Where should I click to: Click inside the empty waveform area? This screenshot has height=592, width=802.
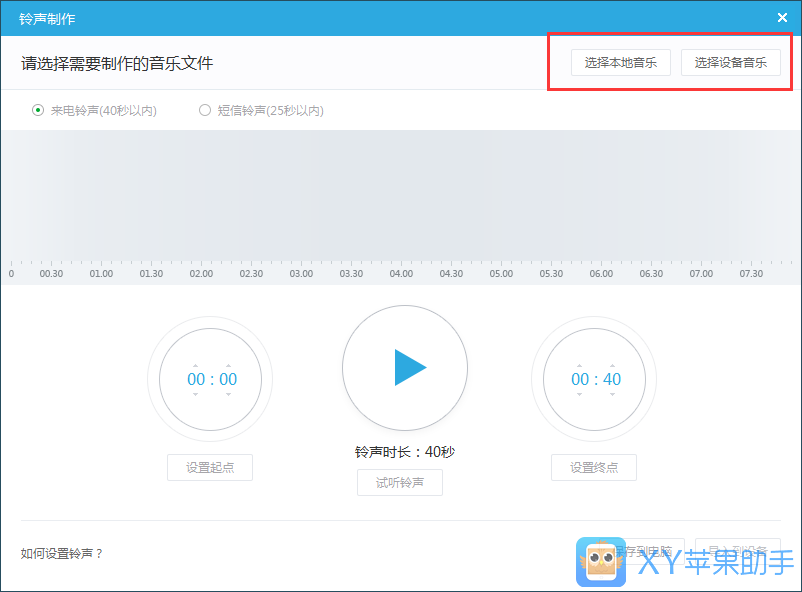point(400,195)
